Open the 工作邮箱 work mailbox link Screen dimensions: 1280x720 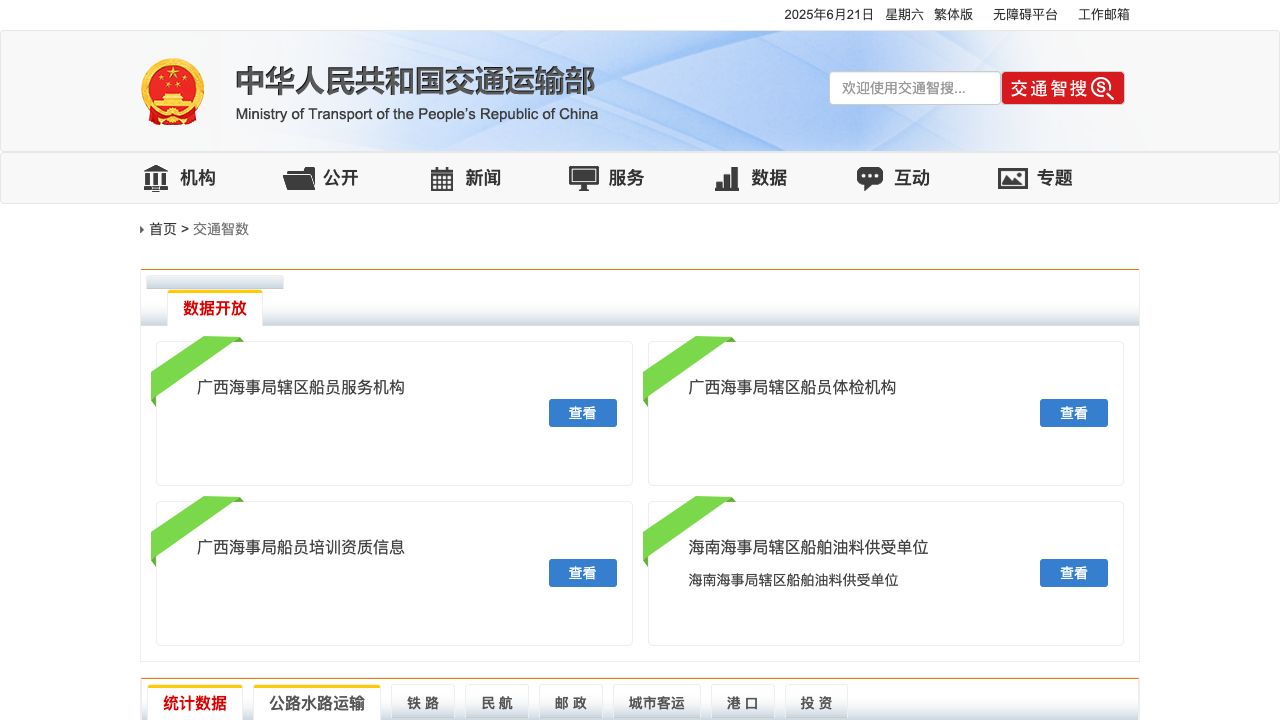pos(1104,15)
